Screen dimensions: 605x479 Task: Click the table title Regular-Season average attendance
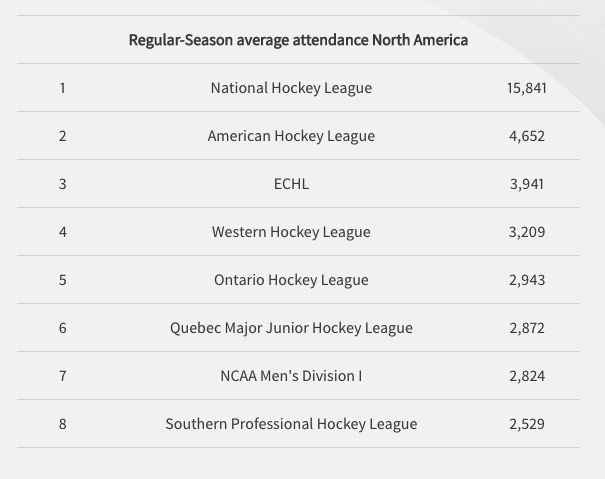click(x=298, y=40)
